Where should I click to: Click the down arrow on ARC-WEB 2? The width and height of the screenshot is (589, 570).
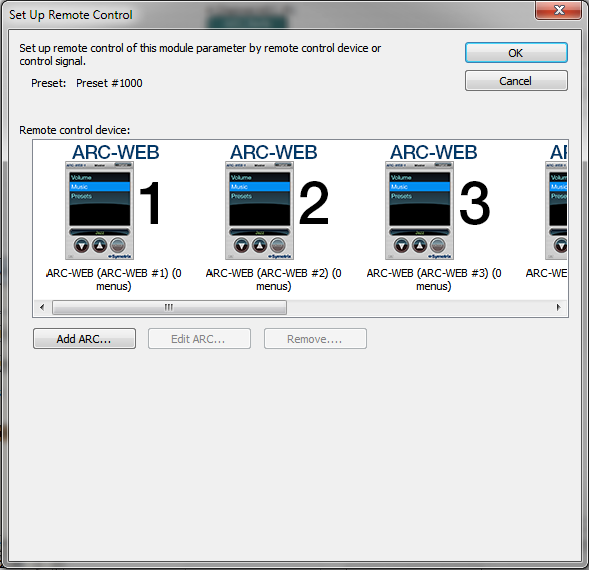[242, 246]
